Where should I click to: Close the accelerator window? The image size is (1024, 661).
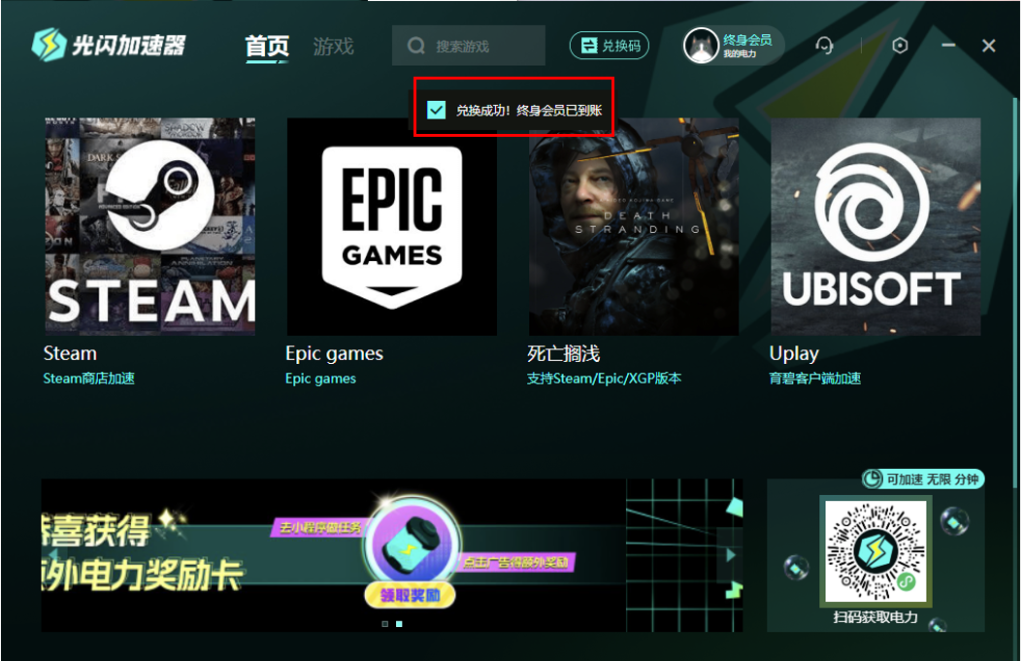click(x=989, y=46)
